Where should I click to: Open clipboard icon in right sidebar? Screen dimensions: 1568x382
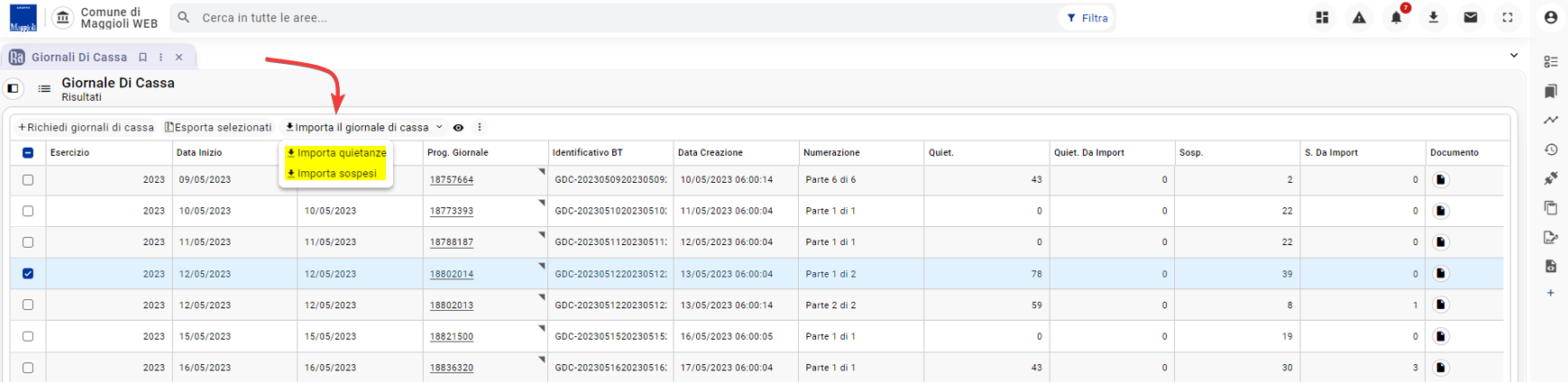1551,207
